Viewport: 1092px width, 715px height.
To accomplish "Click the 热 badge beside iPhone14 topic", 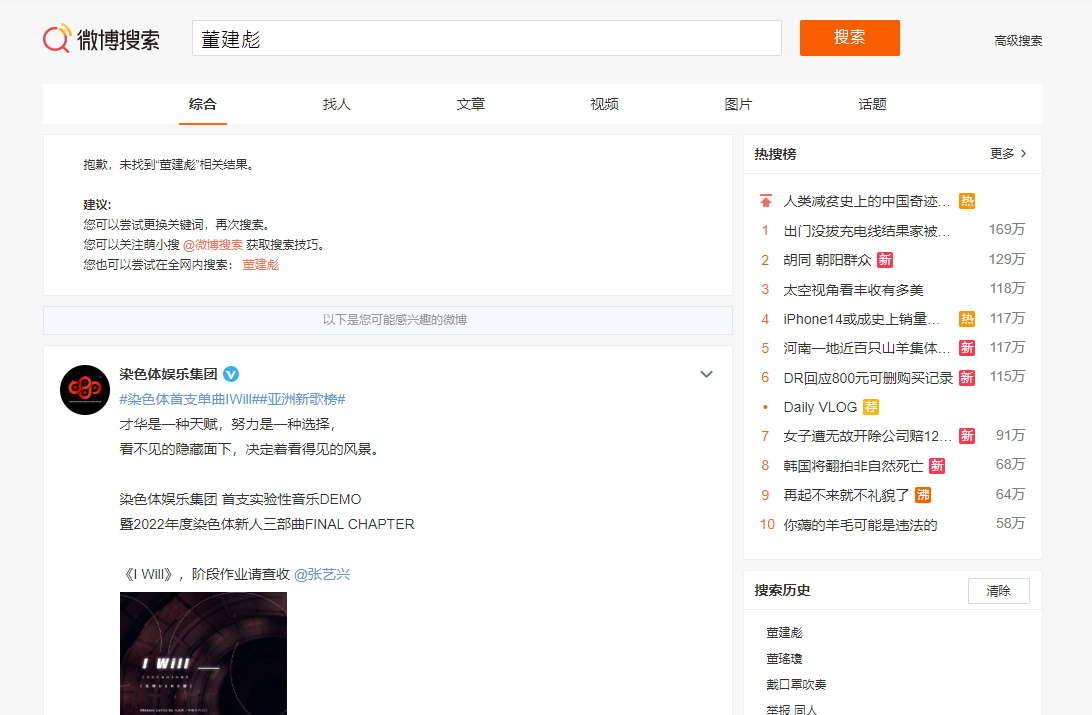I will [x=967, y=319].
